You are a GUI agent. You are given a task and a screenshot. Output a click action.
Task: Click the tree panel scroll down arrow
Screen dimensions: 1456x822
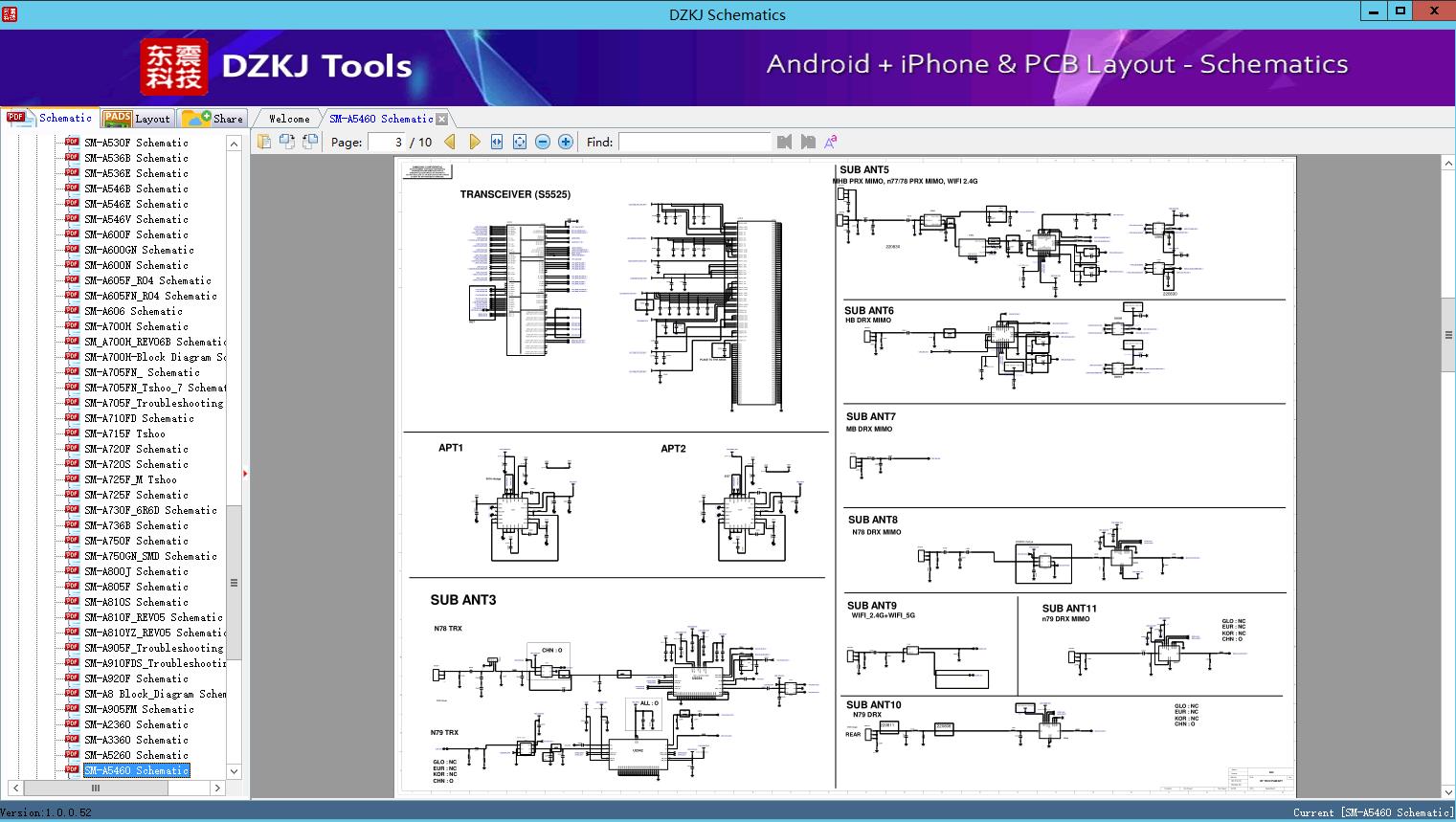[234, 771]
